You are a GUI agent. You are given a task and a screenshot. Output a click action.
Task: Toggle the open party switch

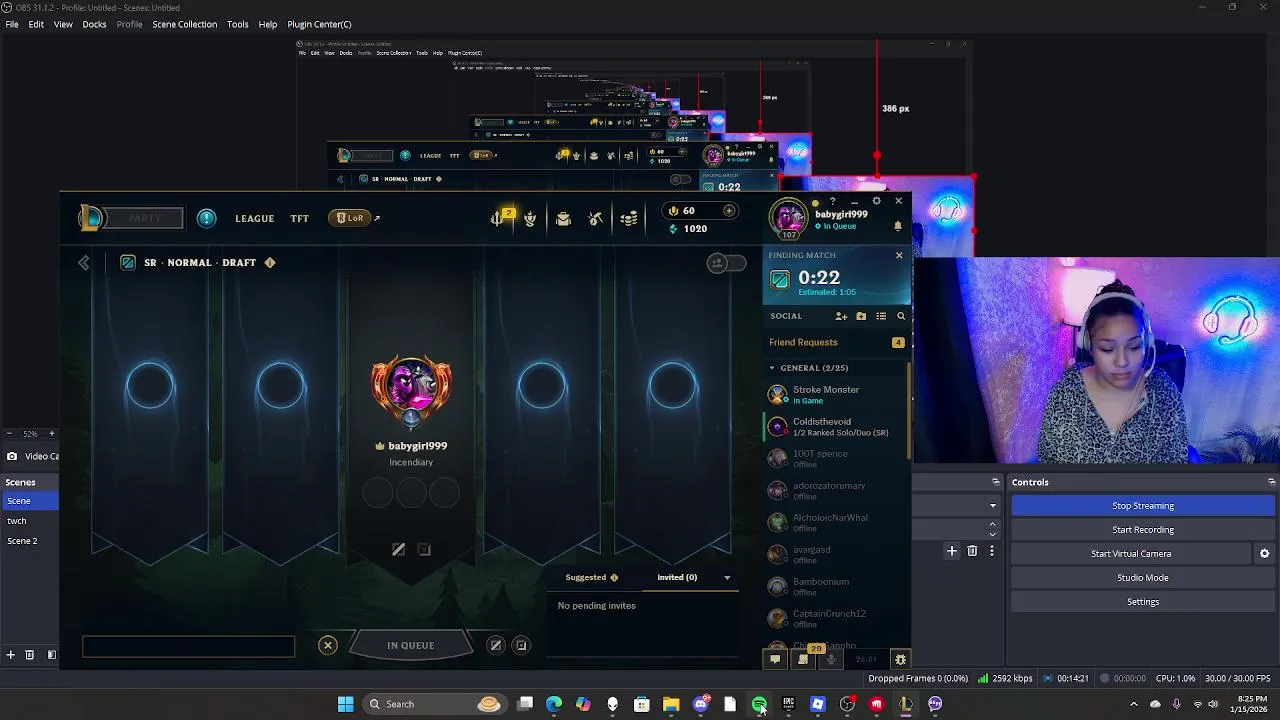(726, 263)
